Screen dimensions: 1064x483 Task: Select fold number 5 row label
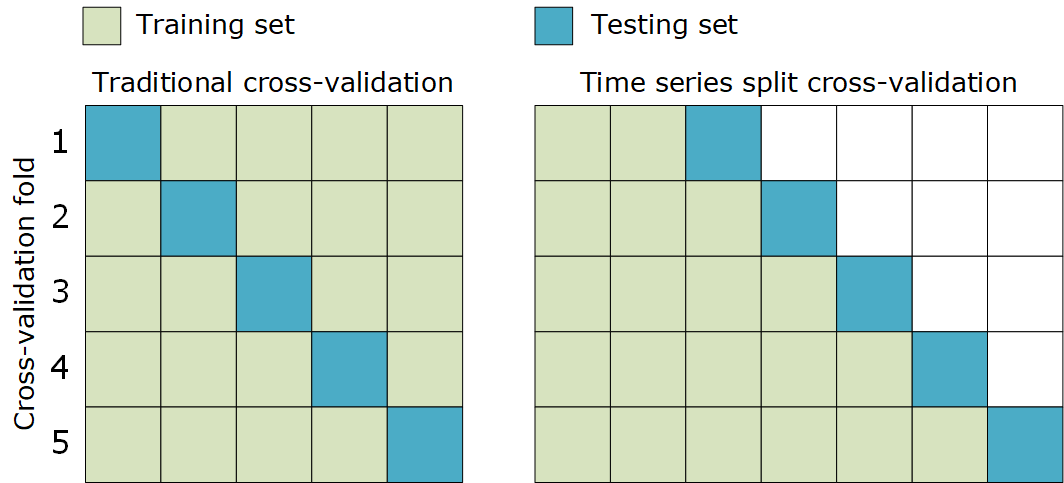click(60, 445)
